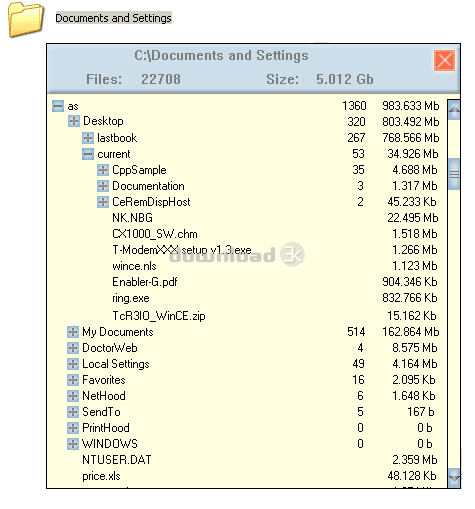This screenshot has height=509, width=475.
Task: Expand the CeRemDispHost folder
Action: (x=103, y=202)
